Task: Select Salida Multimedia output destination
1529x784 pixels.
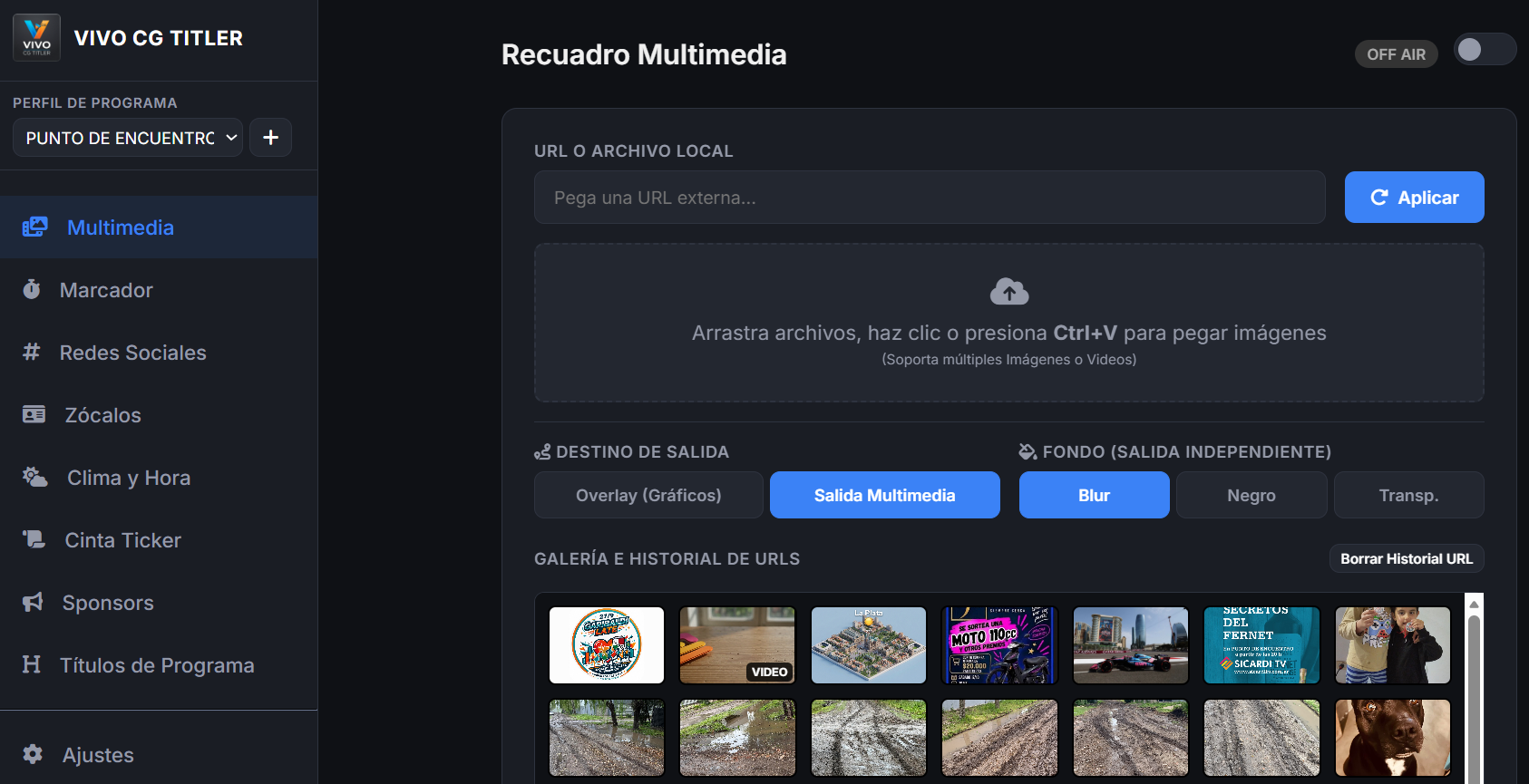Action: (x=885, y=495)
